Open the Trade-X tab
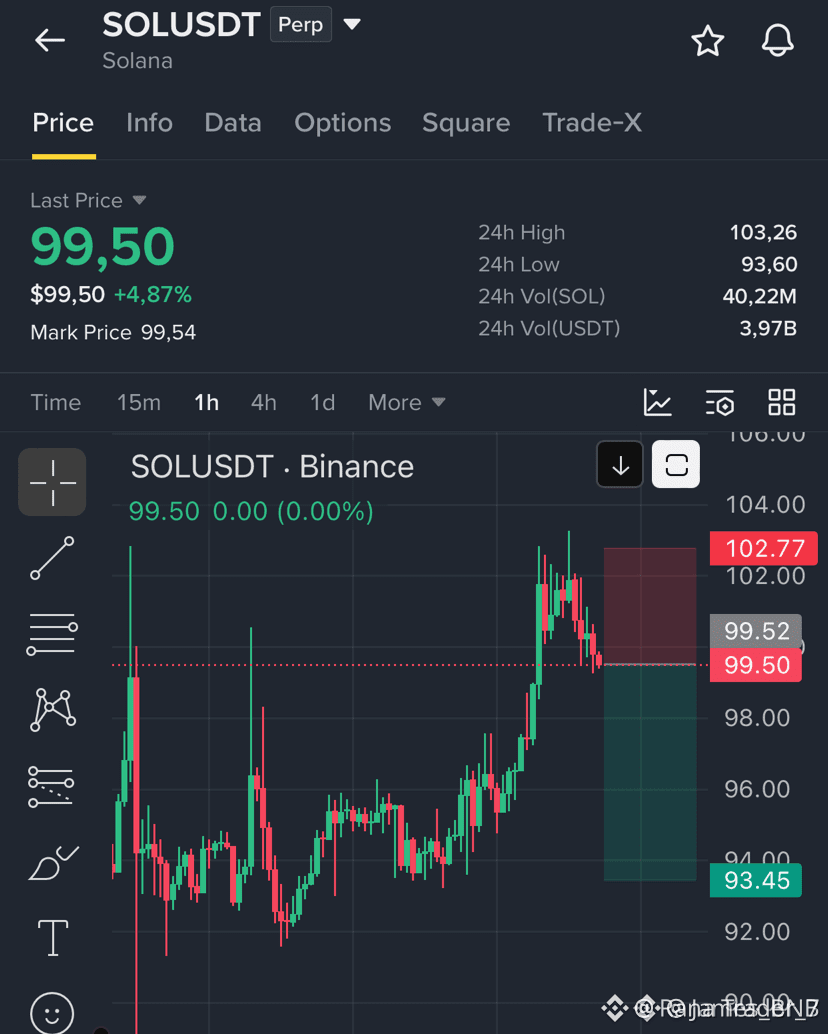This screenshot has width=828, height=1034. point(592,123)
